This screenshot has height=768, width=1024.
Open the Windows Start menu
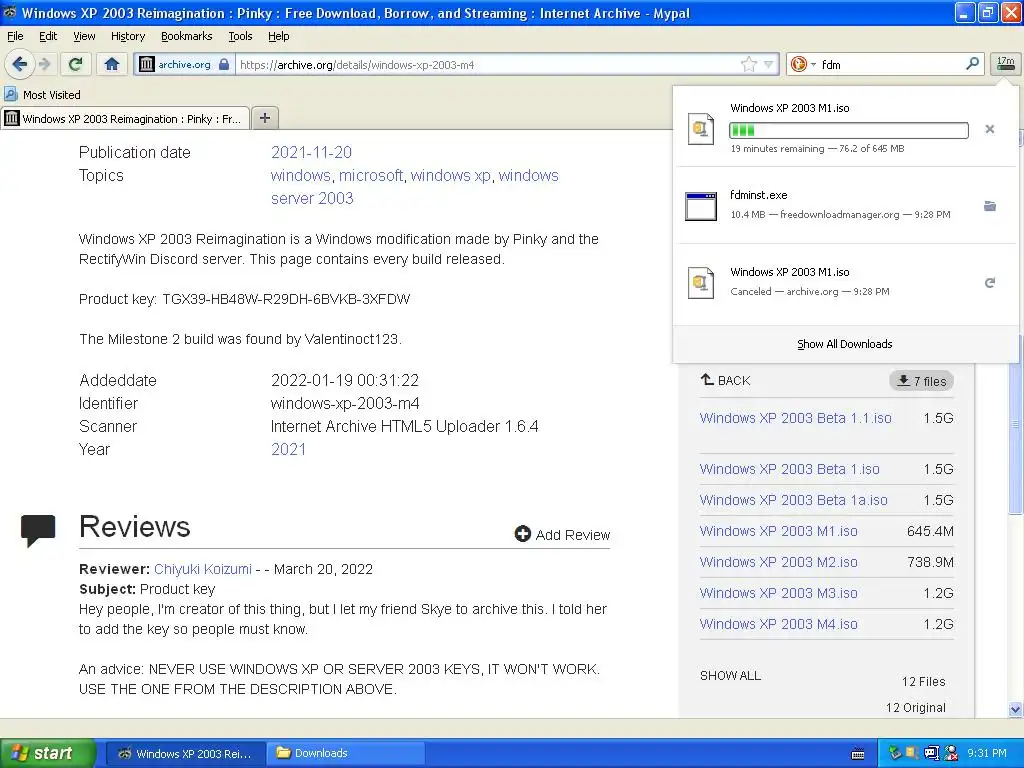click(48, 753)
